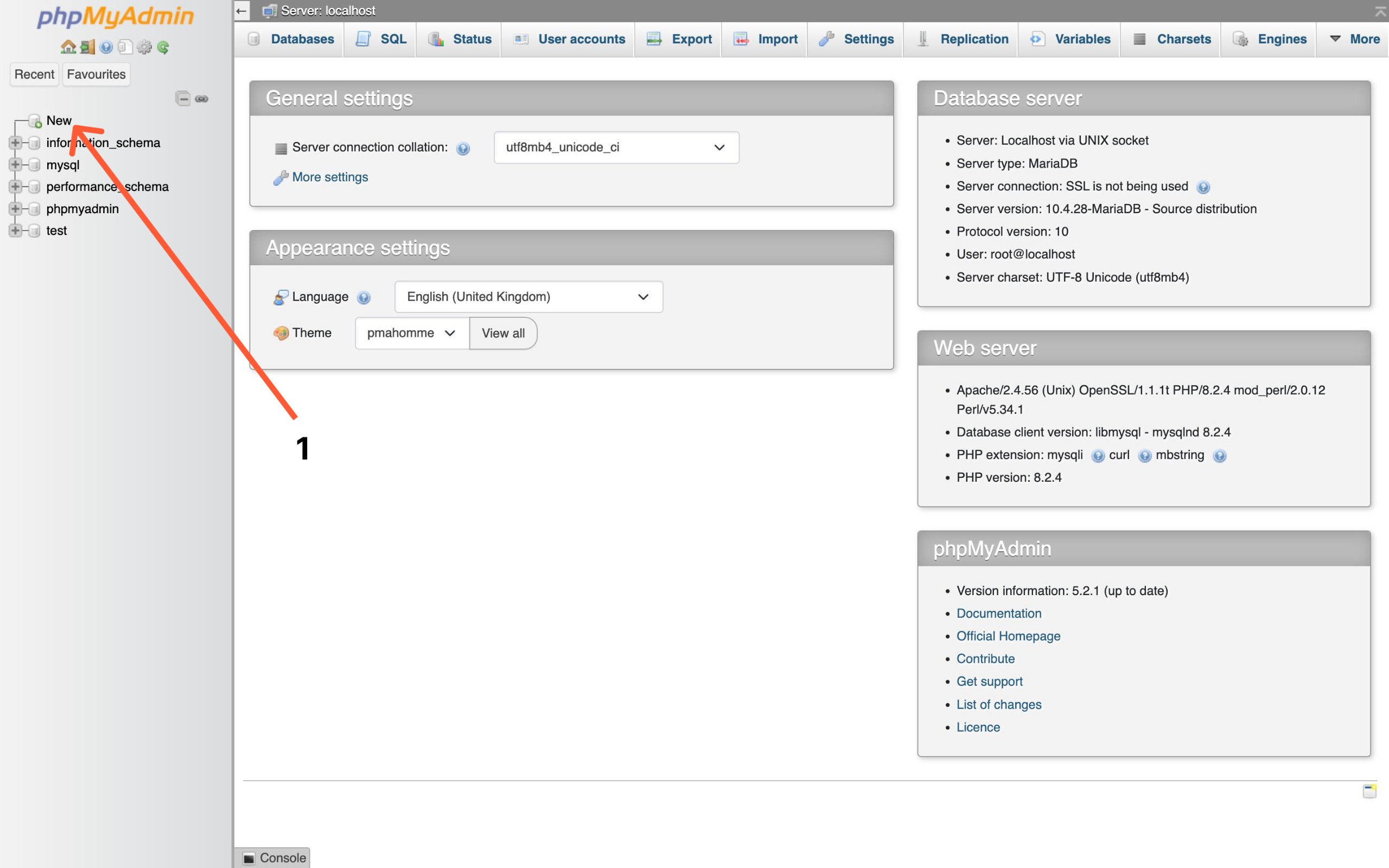Click the Favourites button
The height and width of the screenshot is (868, 1389).
pos(97,75)
